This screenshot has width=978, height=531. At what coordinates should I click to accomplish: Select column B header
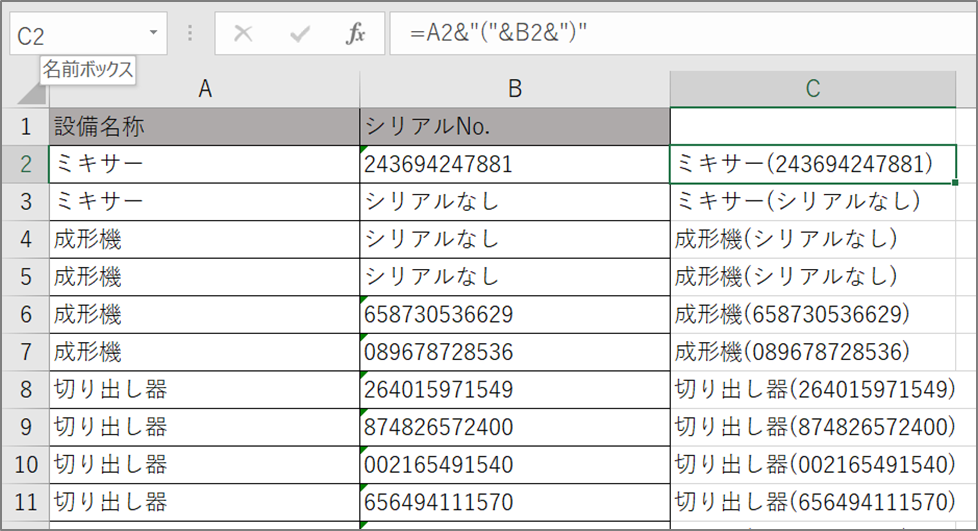(x=514, y=89)
